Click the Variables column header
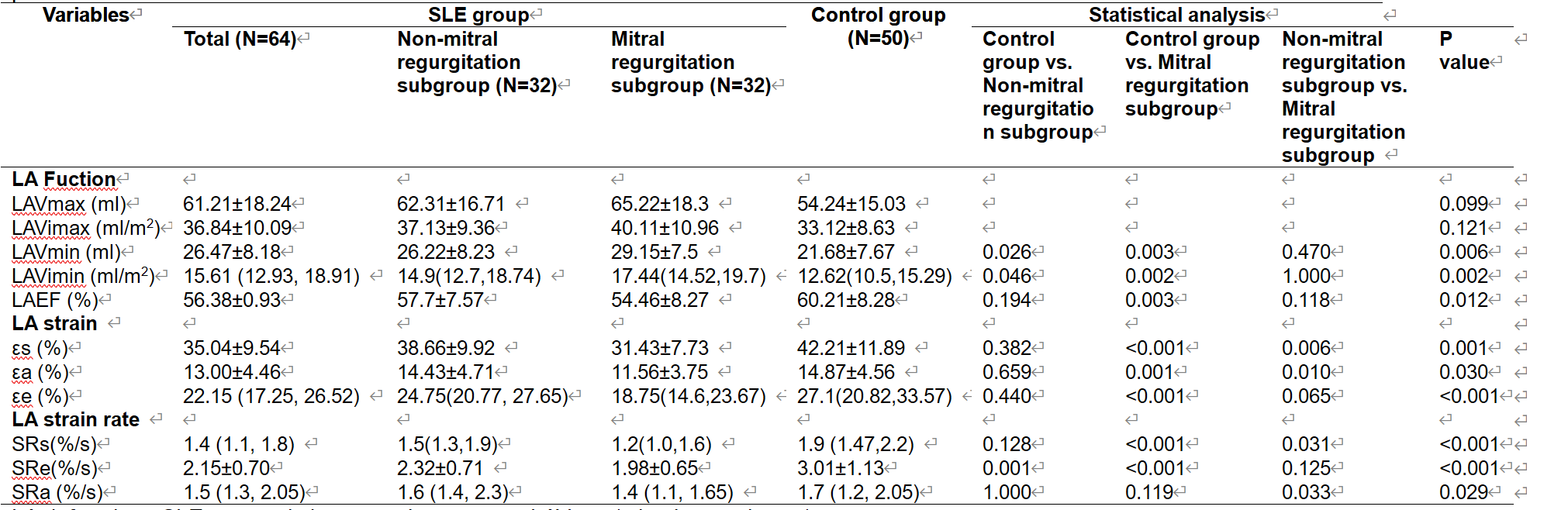This screenshot has height=510, width=1568. click(x=85, y=15)
